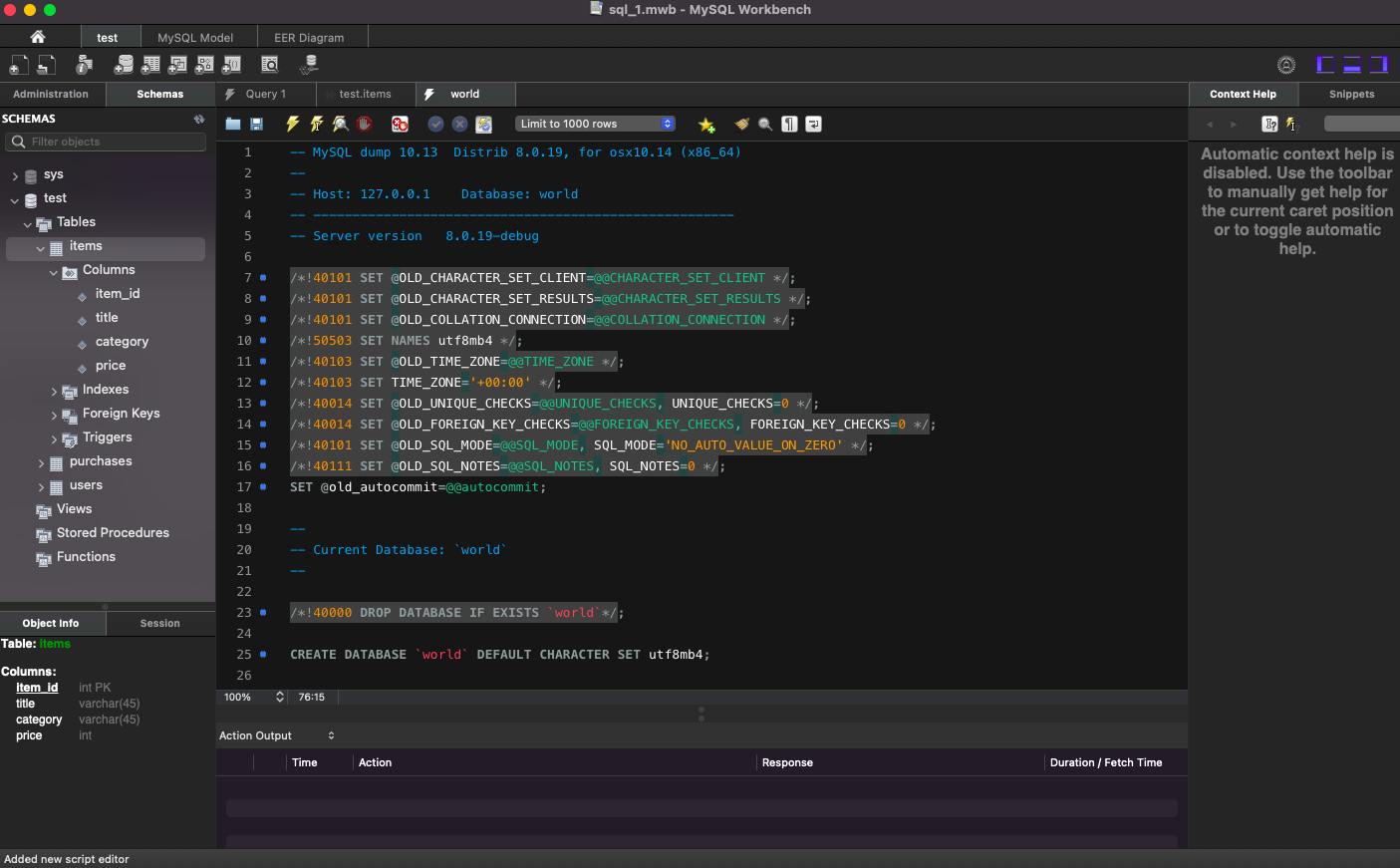Execute statement under cursor icon

click(316, 124)
